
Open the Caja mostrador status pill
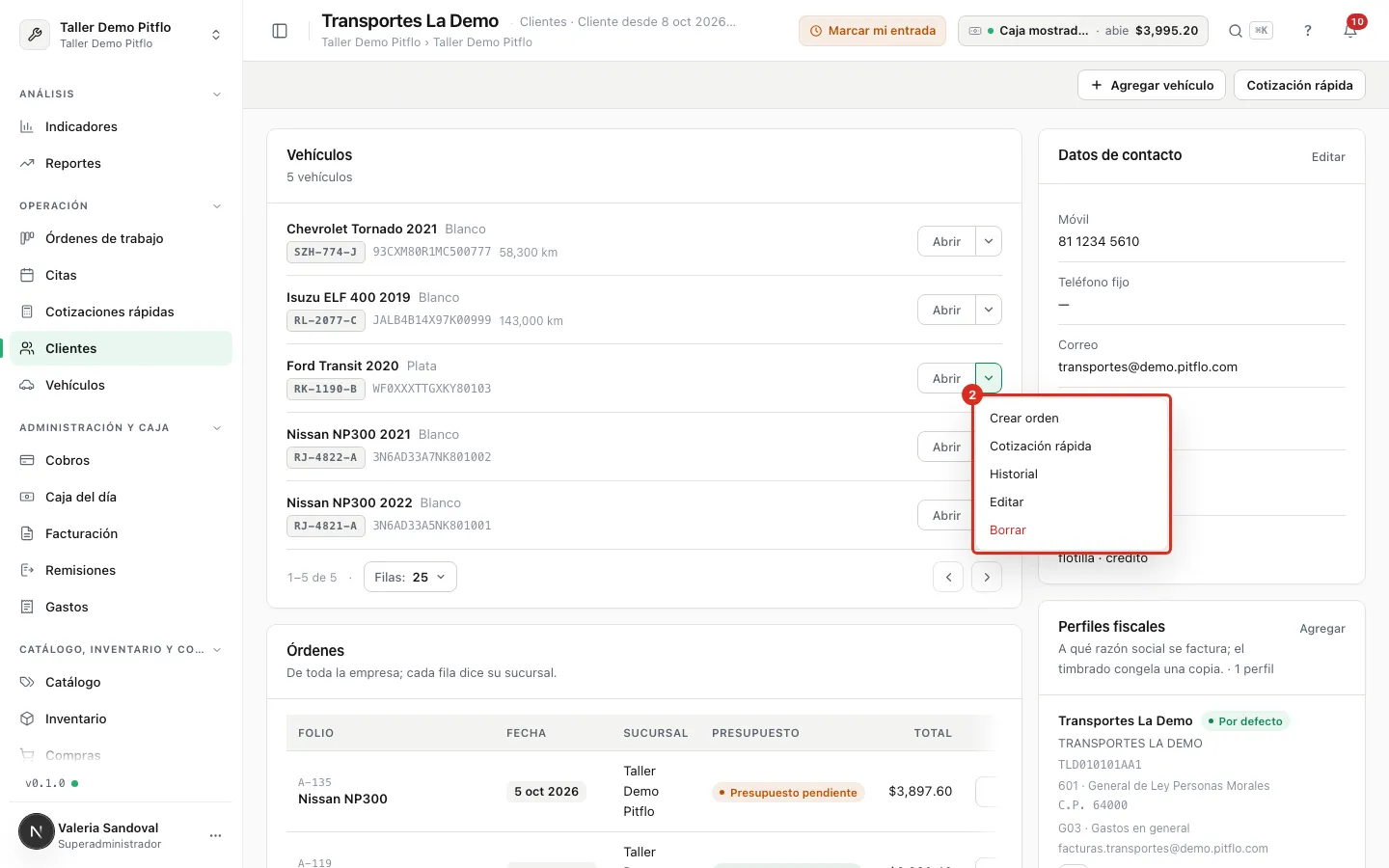[1083, 31]
